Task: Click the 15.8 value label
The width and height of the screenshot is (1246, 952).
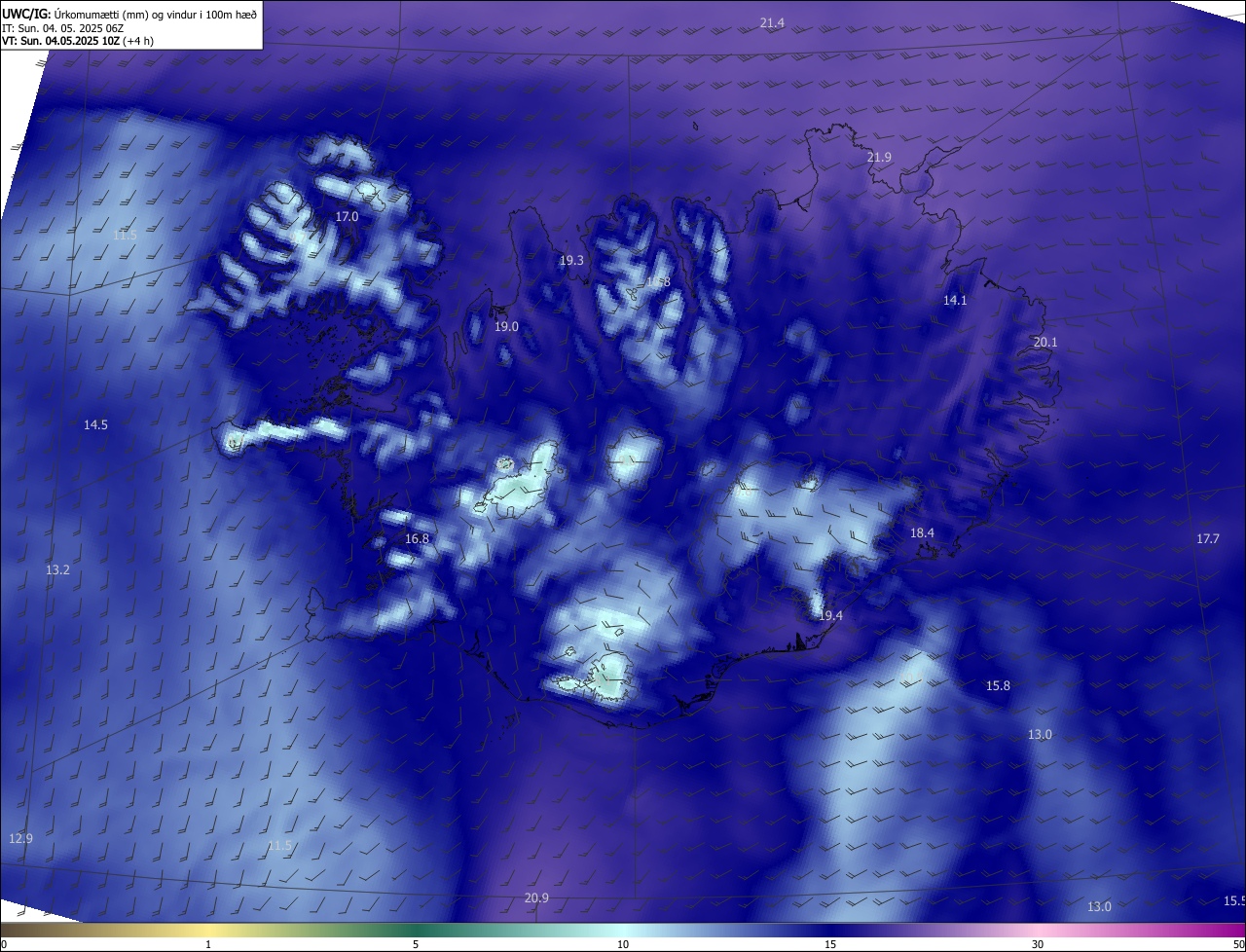Action: click(x=998, y=685)
